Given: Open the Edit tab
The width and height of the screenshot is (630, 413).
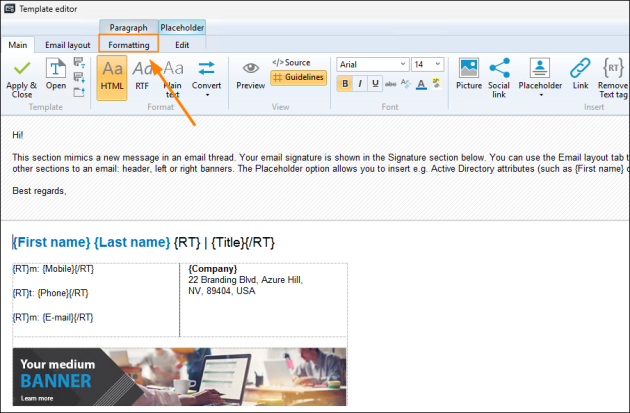Looking at the screenshot, I should click(182, 45).
